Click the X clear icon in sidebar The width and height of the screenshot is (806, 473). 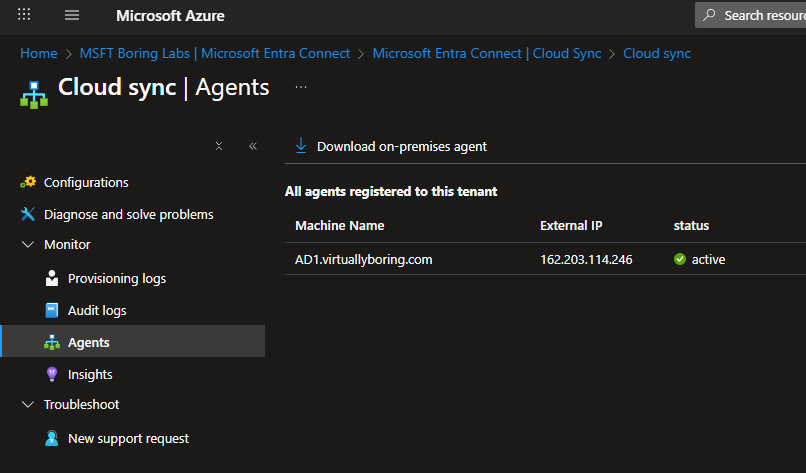click(x=219, y=146)
